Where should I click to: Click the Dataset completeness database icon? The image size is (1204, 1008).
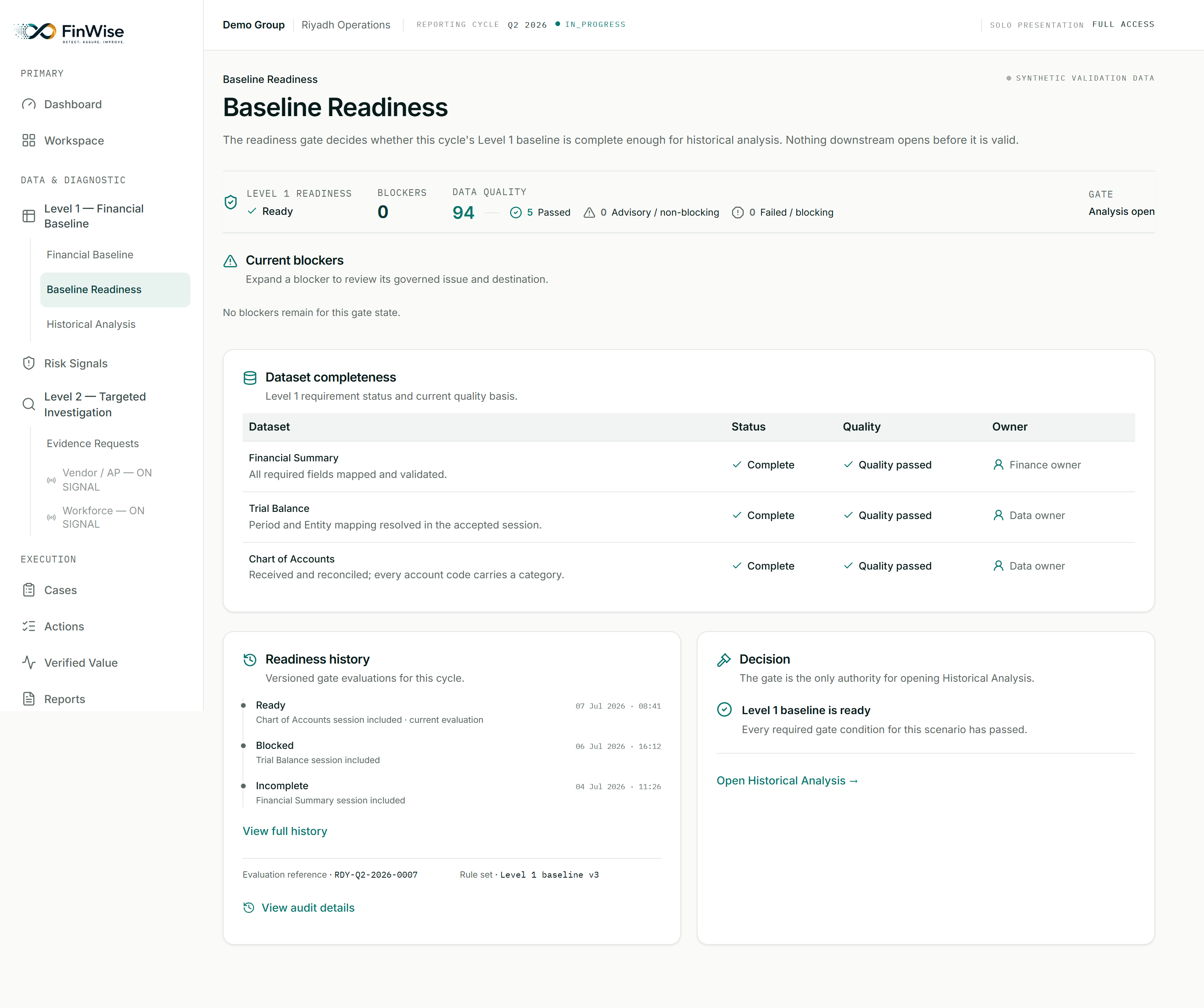coord(250,378)
